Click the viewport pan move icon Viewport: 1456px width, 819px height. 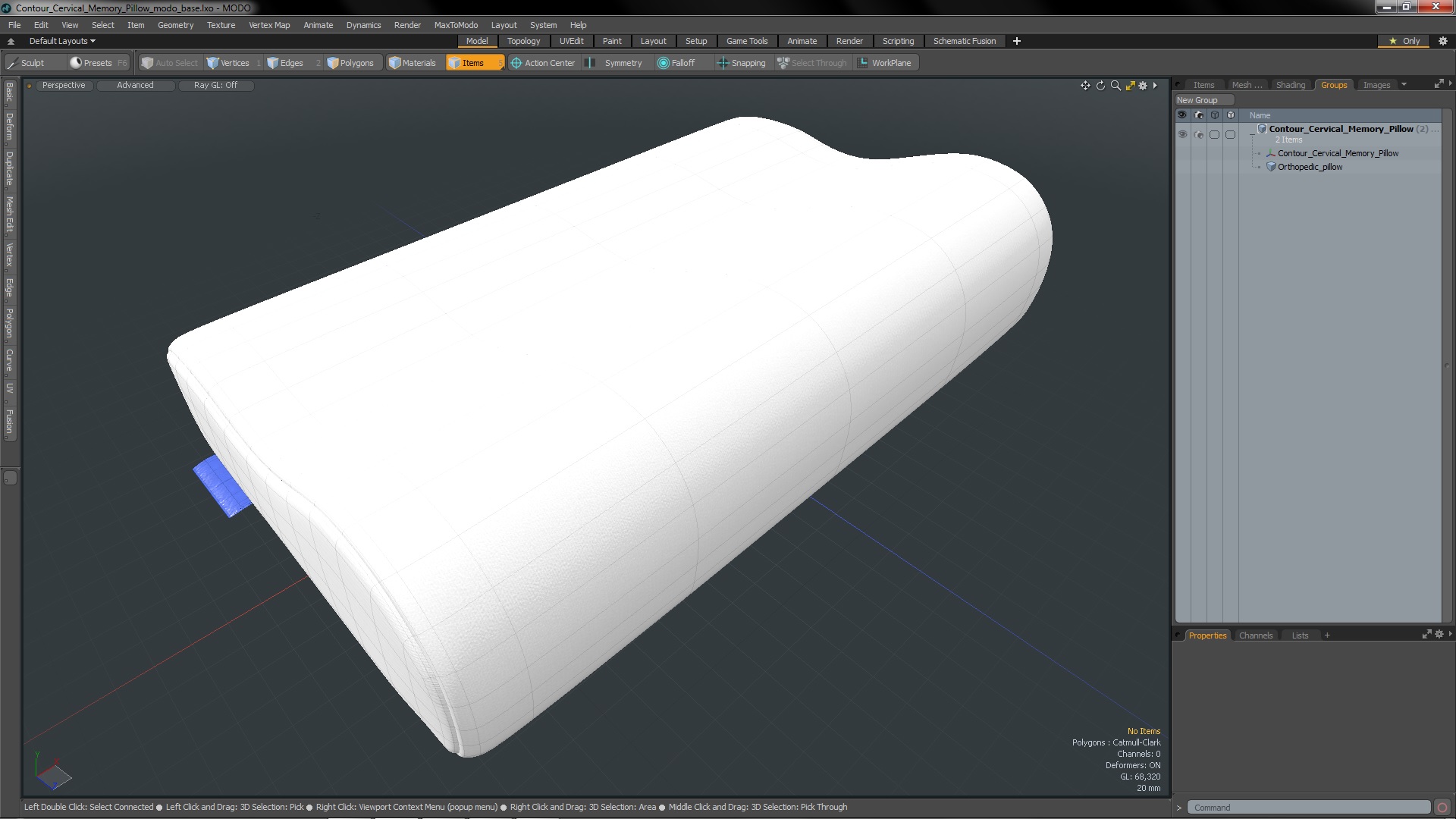pyautogui.click(x=1085, y=86)
